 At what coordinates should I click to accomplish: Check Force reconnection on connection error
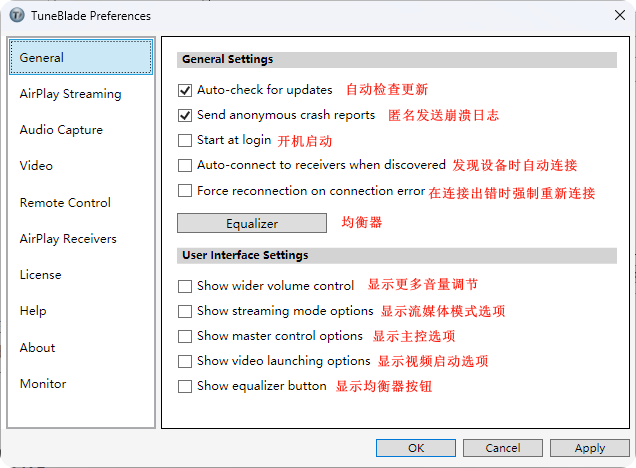pos(185,190)
